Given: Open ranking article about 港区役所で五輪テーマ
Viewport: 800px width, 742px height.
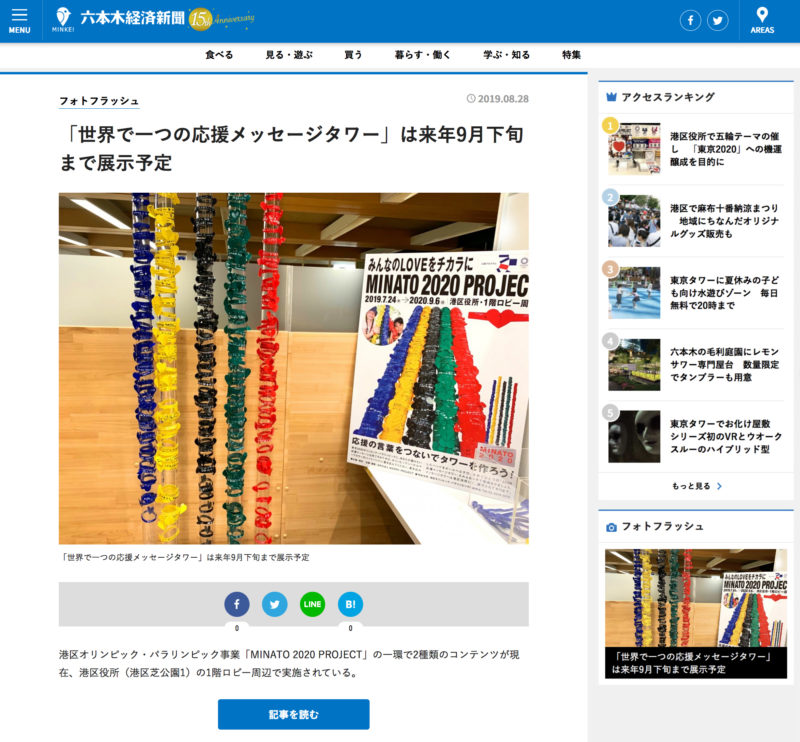Looking at the screenshot, I should tap(726, 149).
